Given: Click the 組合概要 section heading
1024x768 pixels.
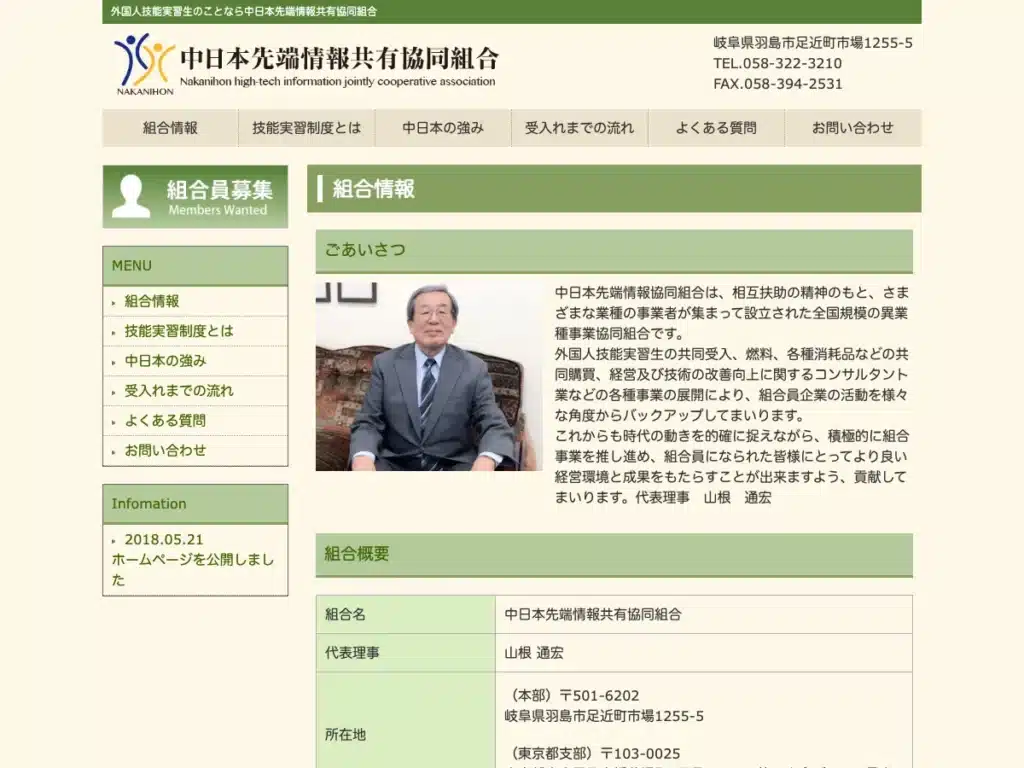Looking at the screenshot, I should [x=614, y=555].
